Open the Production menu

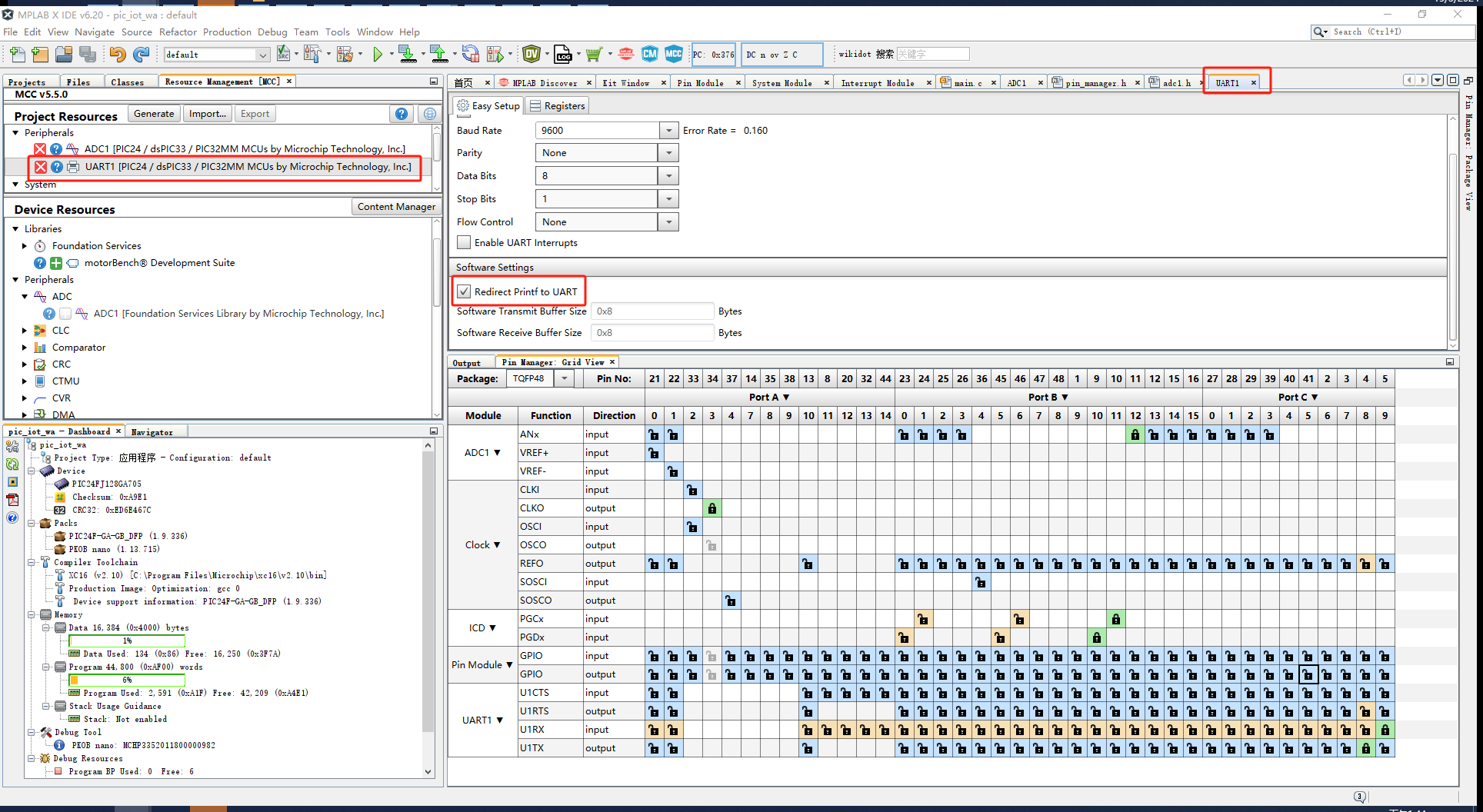point(227,32)
